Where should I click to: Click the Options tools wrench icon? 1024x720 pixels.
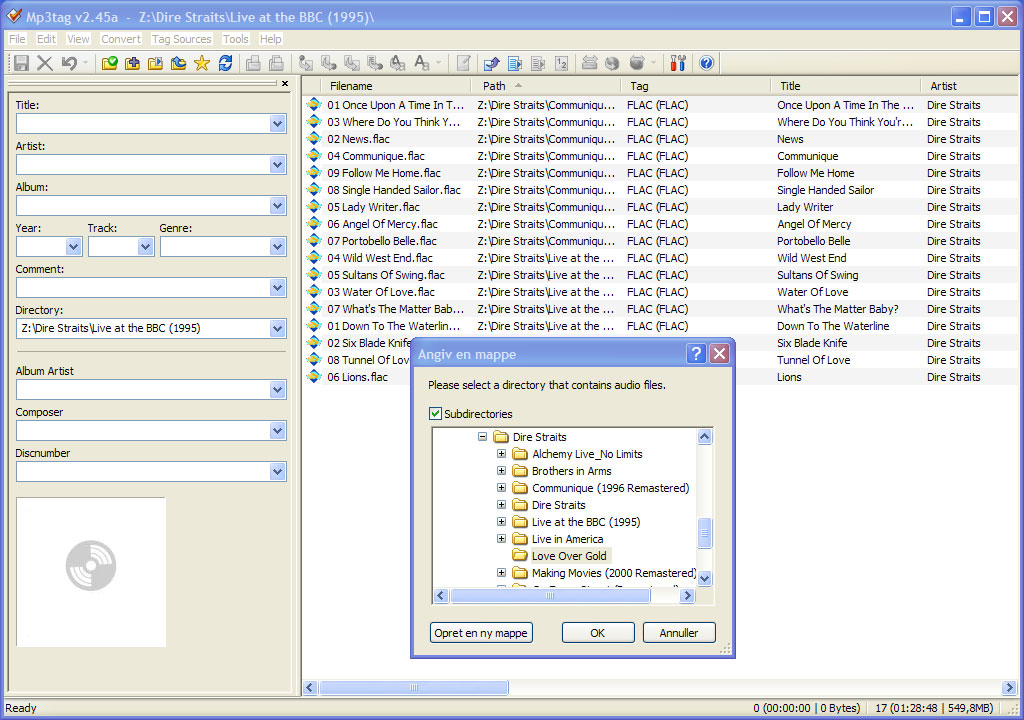coord(678,63)
